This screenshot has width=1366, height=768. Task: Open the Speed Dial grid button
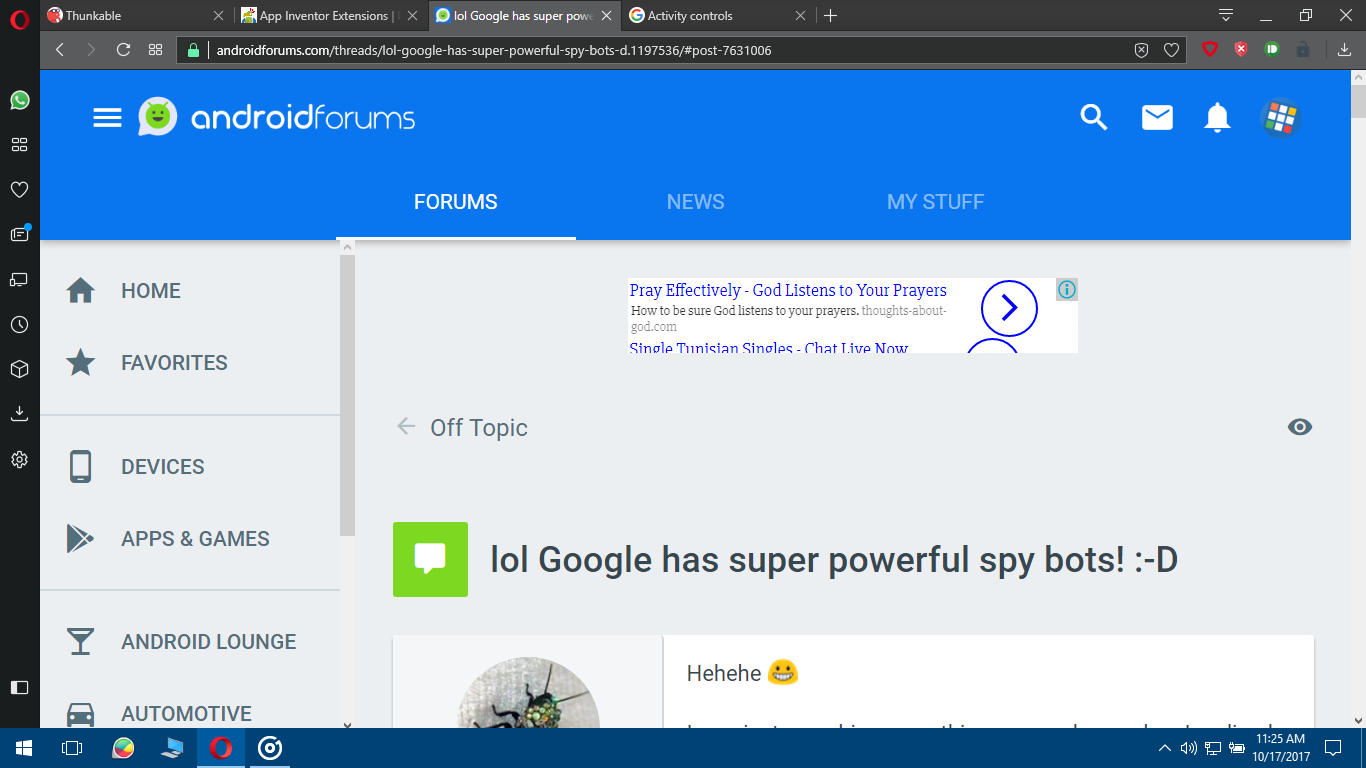[x=155, y=50]
